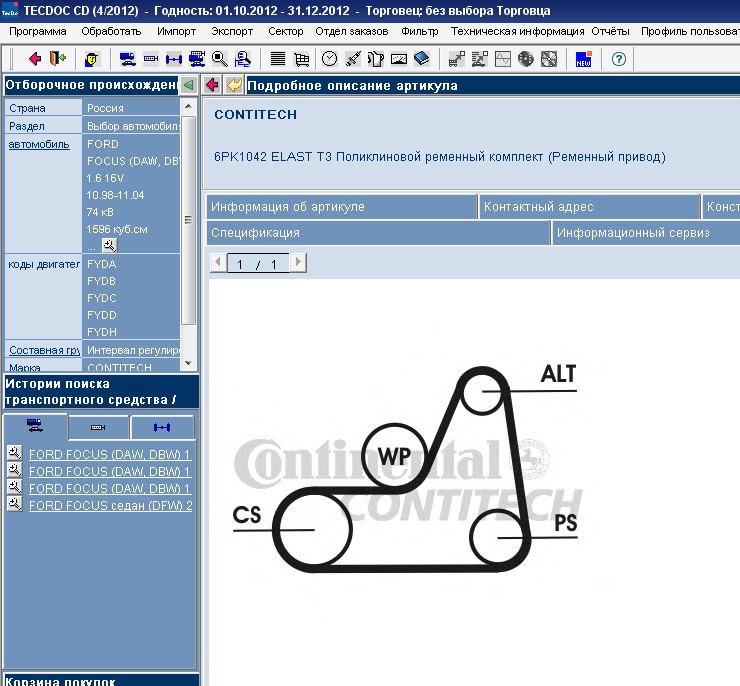The image size is (740, 686).
Task: Click wrench icon under vehicle details
Action: [x=109, y=245]
